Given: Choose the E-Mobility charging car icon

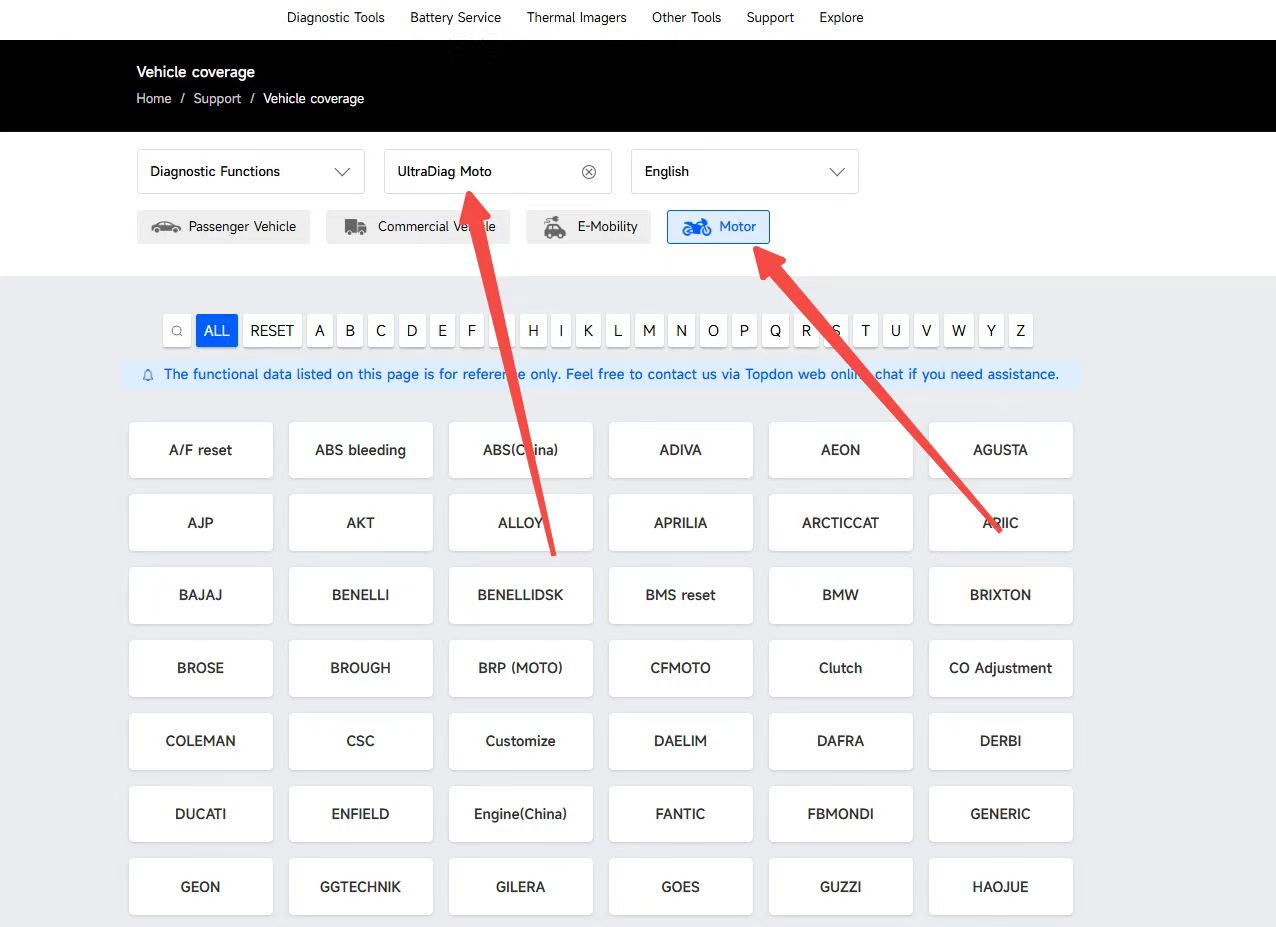Looking at the screenshot, I should click(x=555, y=227).
